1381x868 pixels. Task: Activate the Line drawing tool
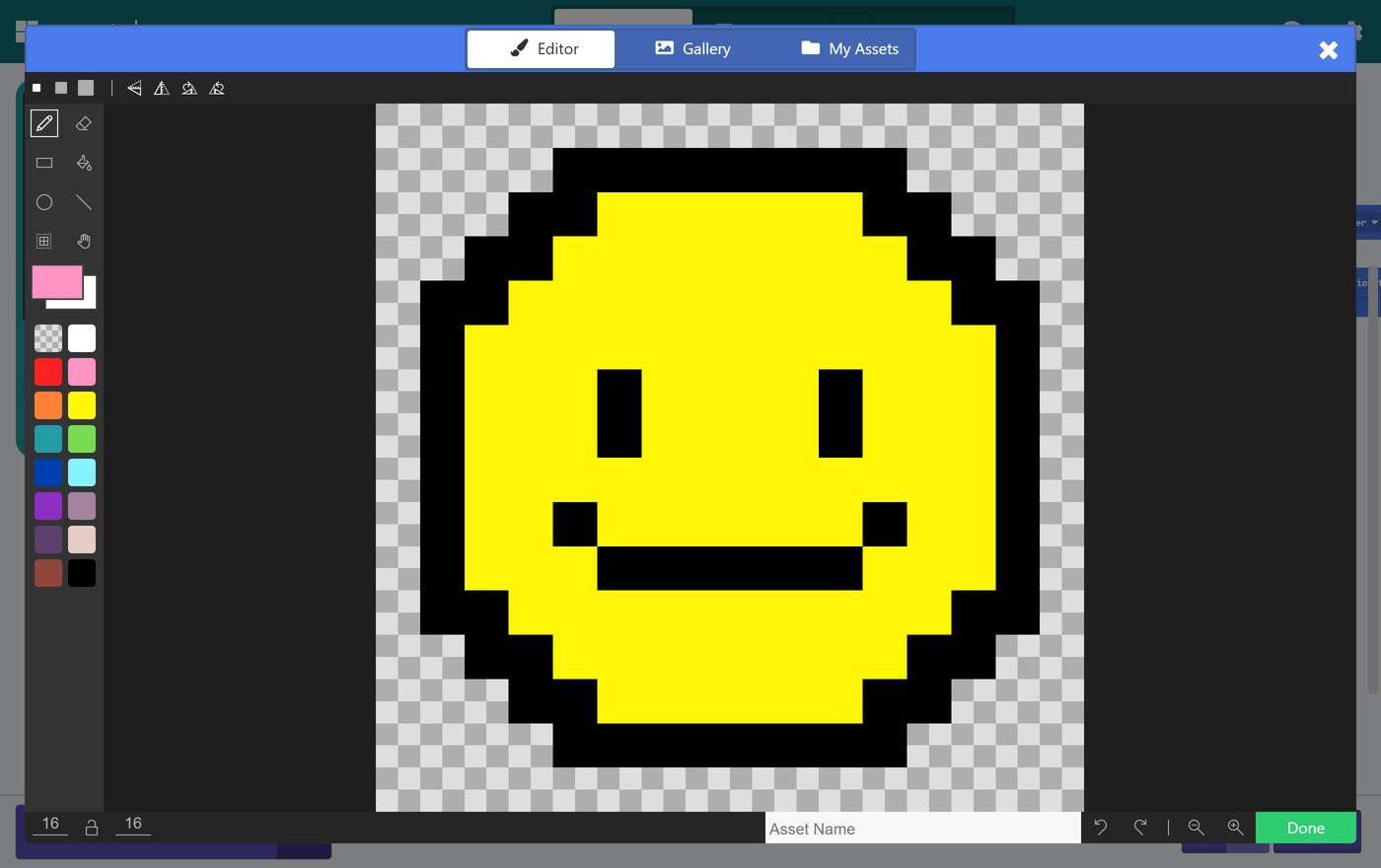84,202
